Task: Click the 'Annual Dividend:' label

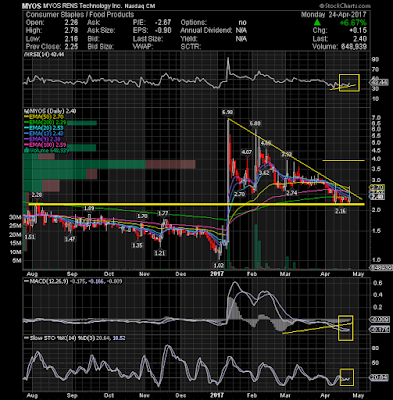Action: (x=206, y=31)
